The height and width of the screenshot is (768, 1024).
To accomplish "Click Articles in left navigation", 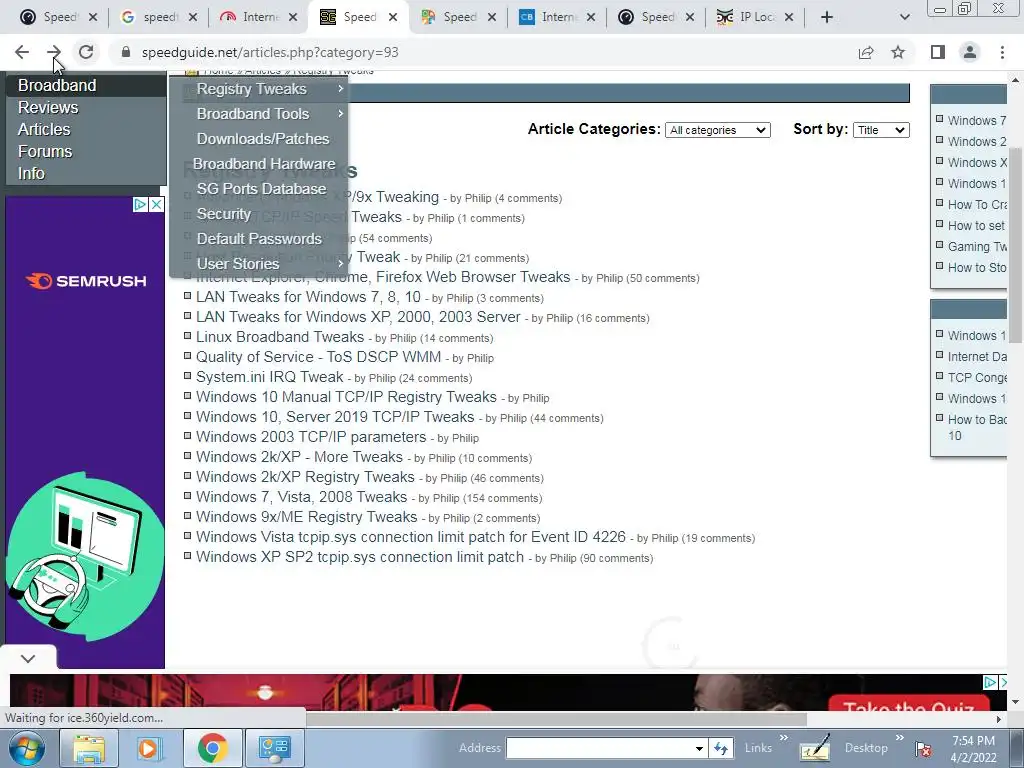I will click(x=44, y=129).
